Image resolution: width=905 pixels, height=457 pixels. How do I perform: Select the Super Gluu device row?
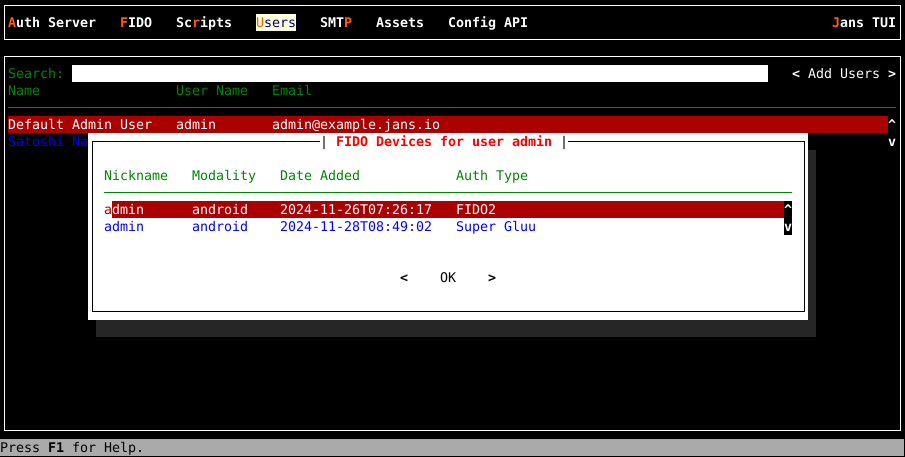point(440,227)
